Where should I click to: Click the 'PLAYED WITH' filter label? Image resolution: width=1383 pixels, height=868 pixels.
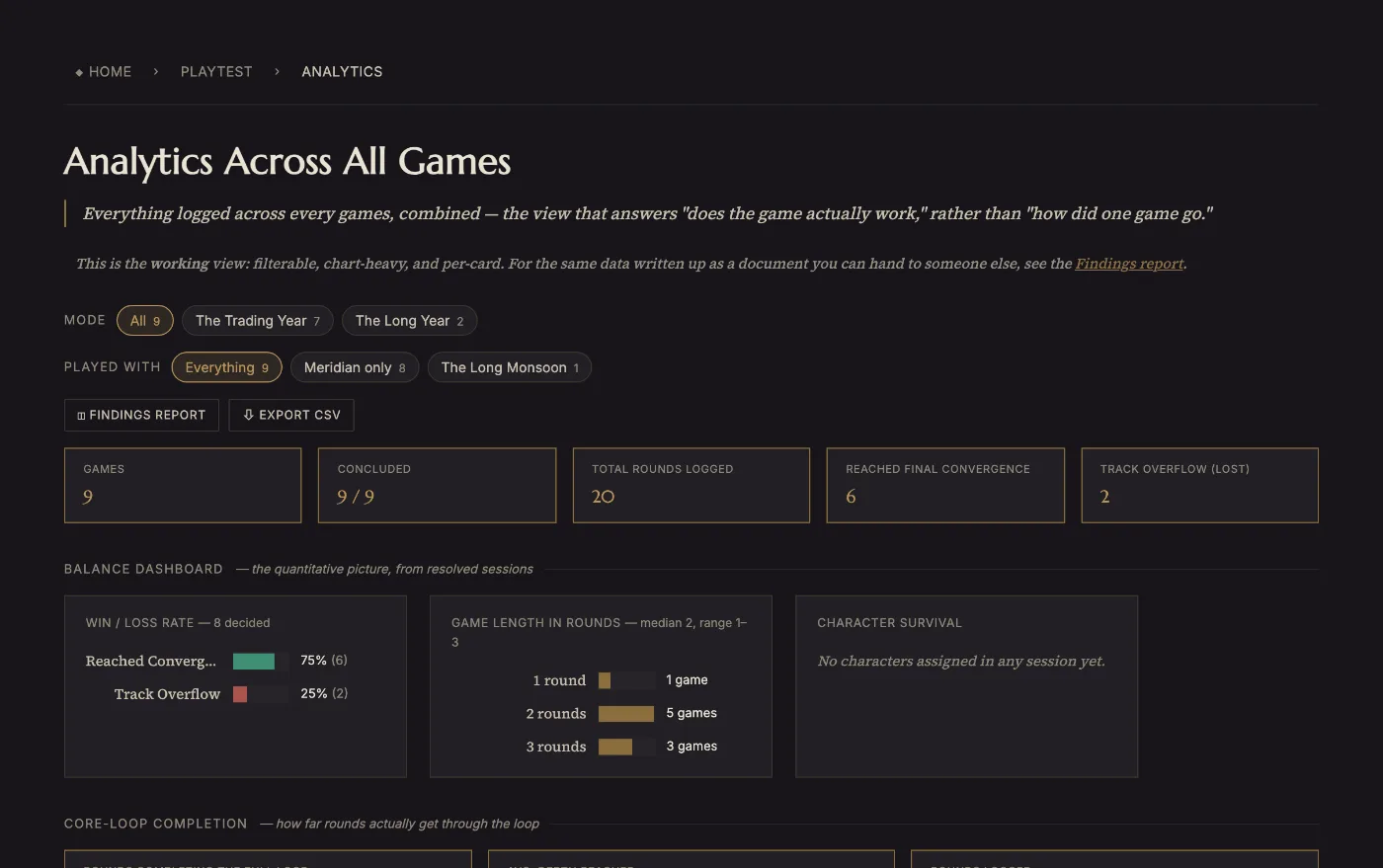pos(112,367)
